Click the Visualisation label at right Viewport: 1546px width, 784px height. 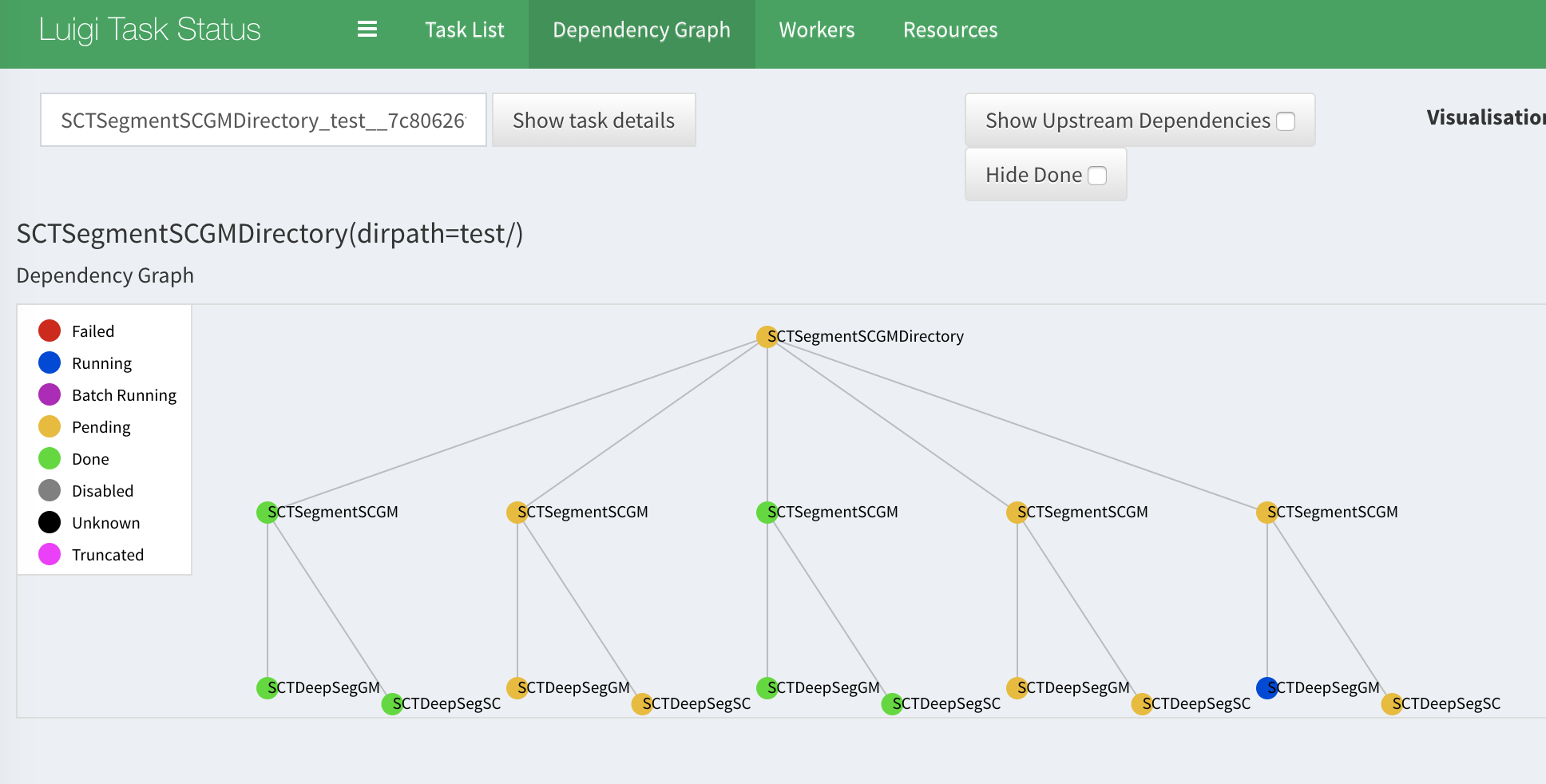pos(1486,117)
